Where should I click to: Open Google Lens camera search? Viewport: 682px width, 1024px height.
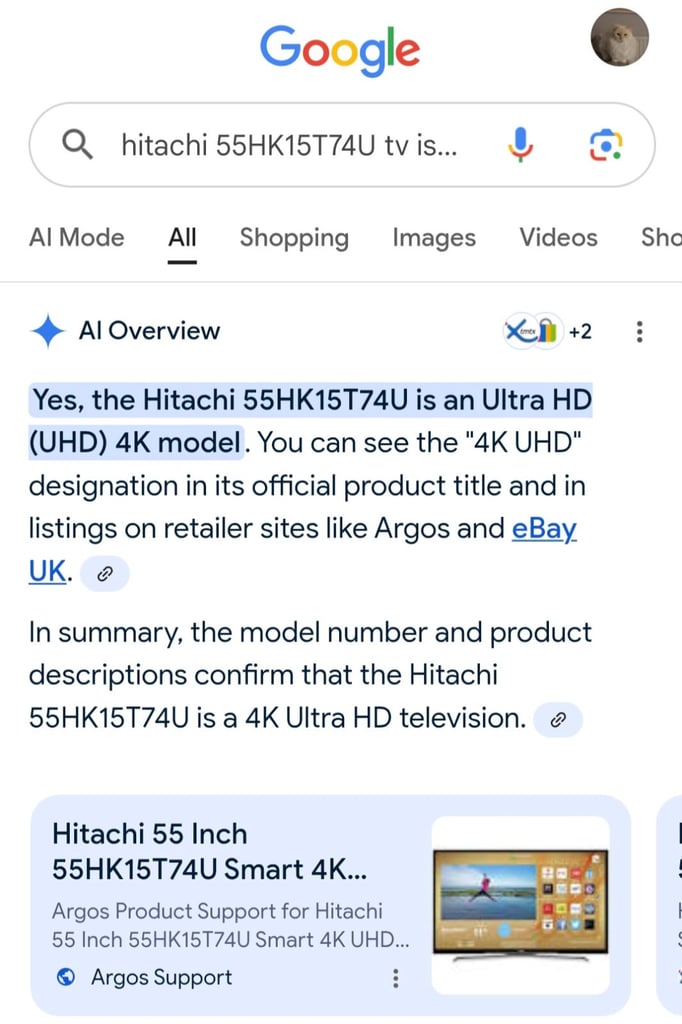606,145
